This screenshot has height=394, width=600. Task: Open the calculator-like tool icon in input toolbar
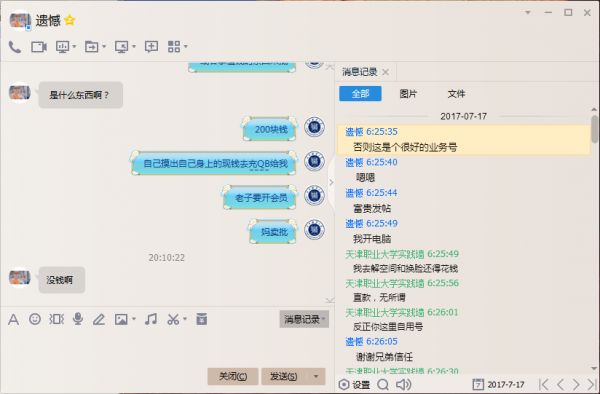pyautogui.click(x=202, y=319)
